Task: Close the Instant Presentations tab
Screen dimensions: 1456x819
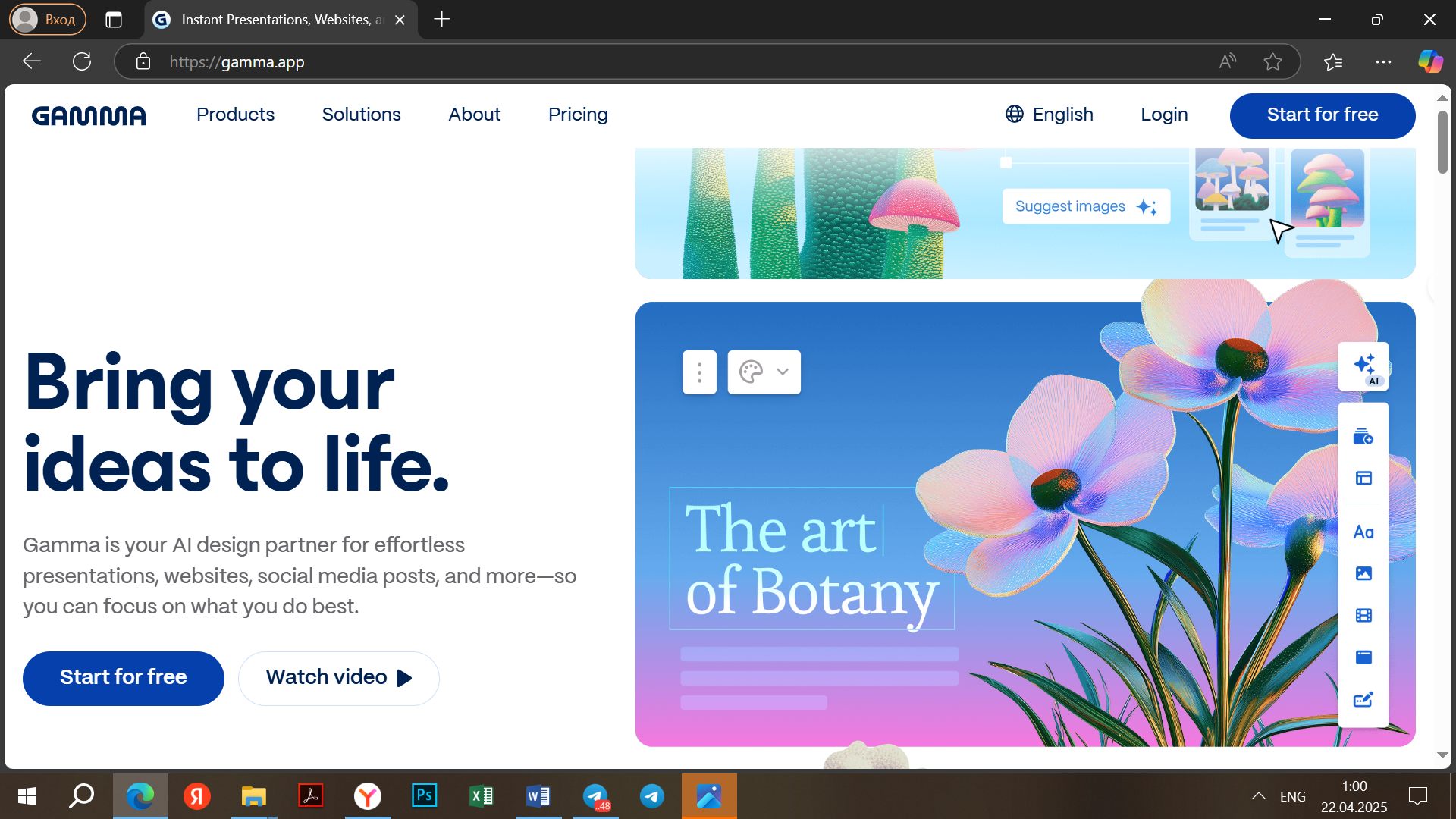Action: tap(400, 20)
